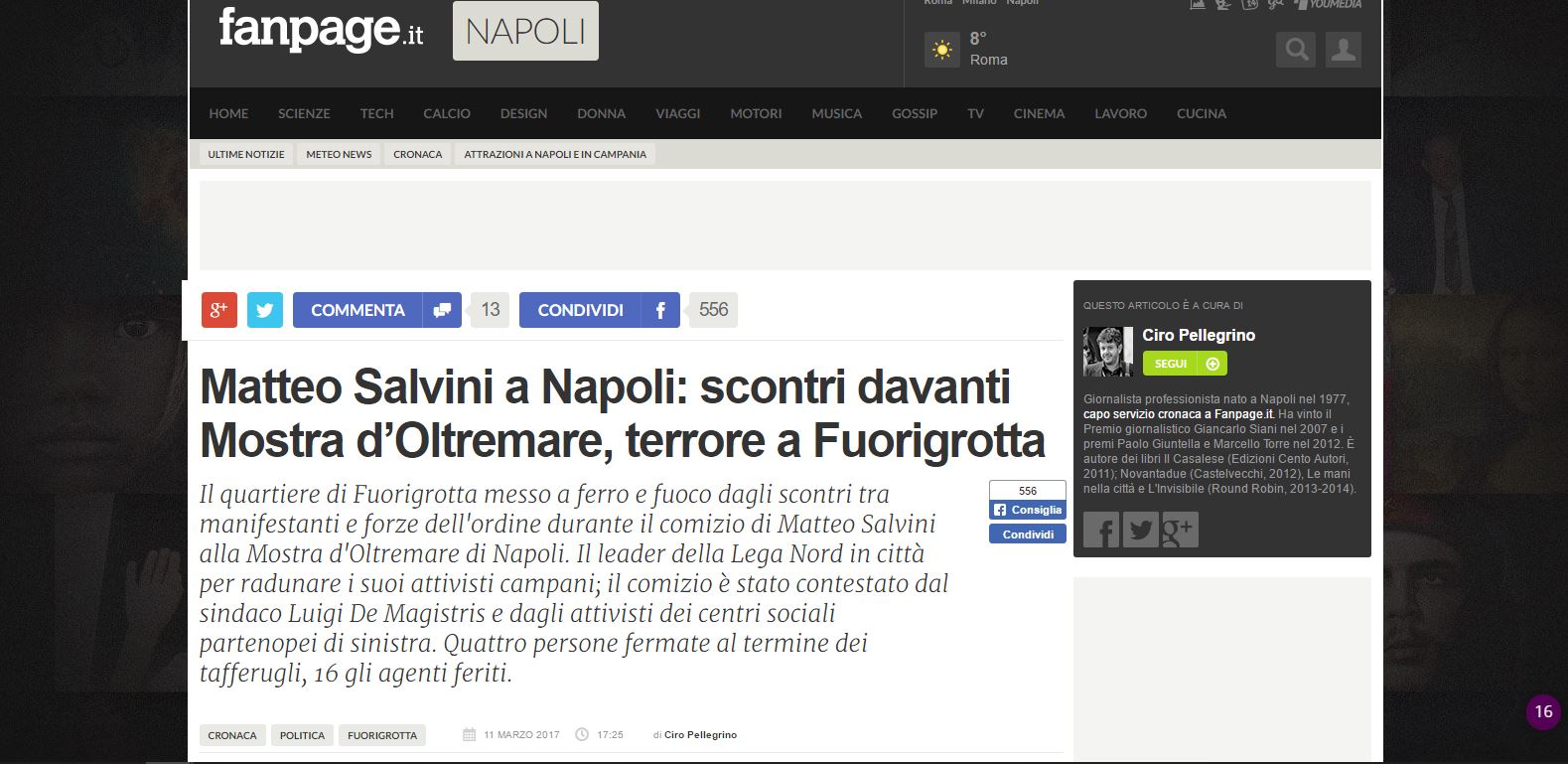The width and height of the screenshot is (1568, 764).
Task: Open author's Facebook profile in sidebar
Action: pyautogui.click(x=1101, y=530)
